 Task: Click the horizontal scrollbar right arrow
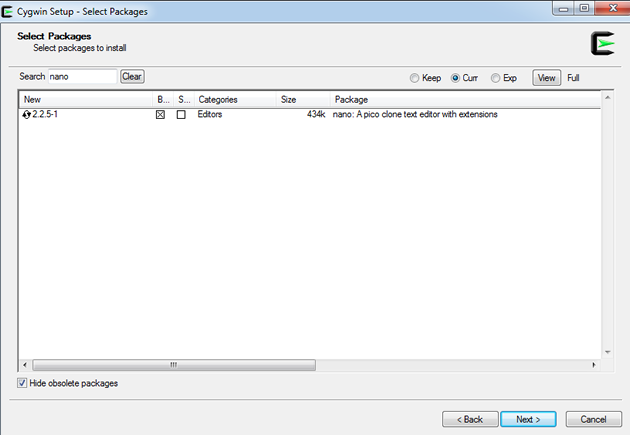coord(594,365)
